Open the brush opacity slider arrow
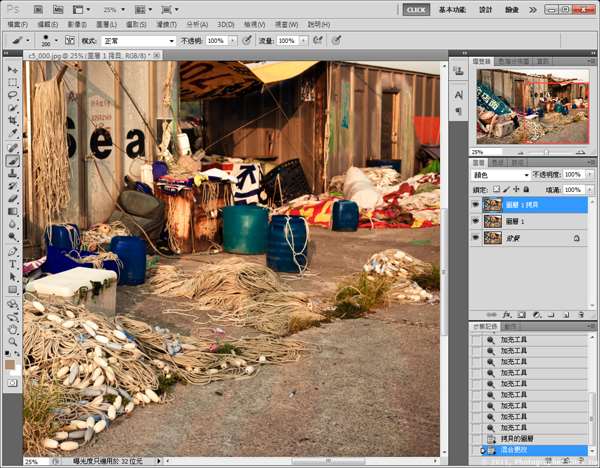 point(233,41)
